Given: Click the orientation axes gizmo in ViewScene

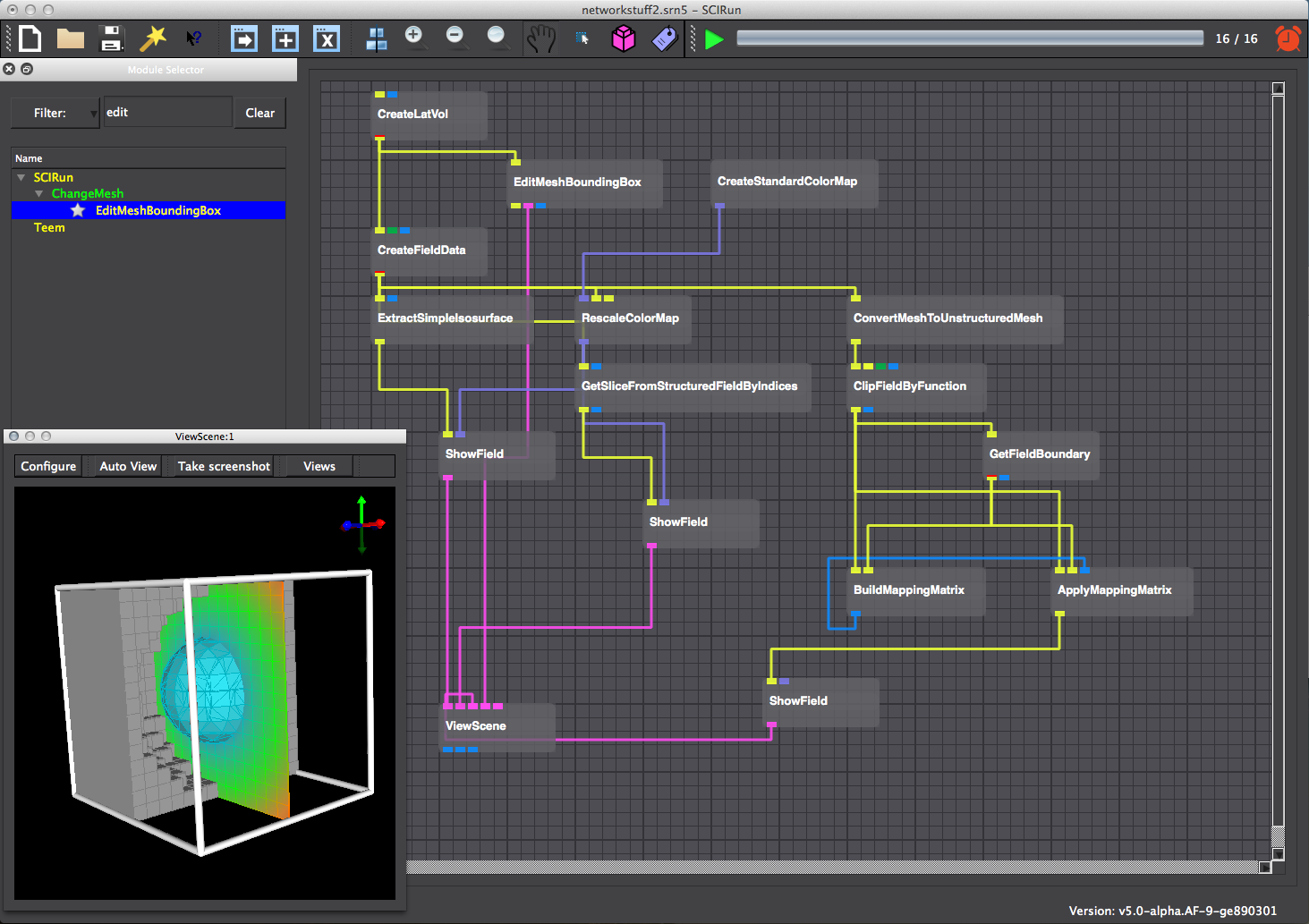Looking at the screenshot, I should 362,524.
